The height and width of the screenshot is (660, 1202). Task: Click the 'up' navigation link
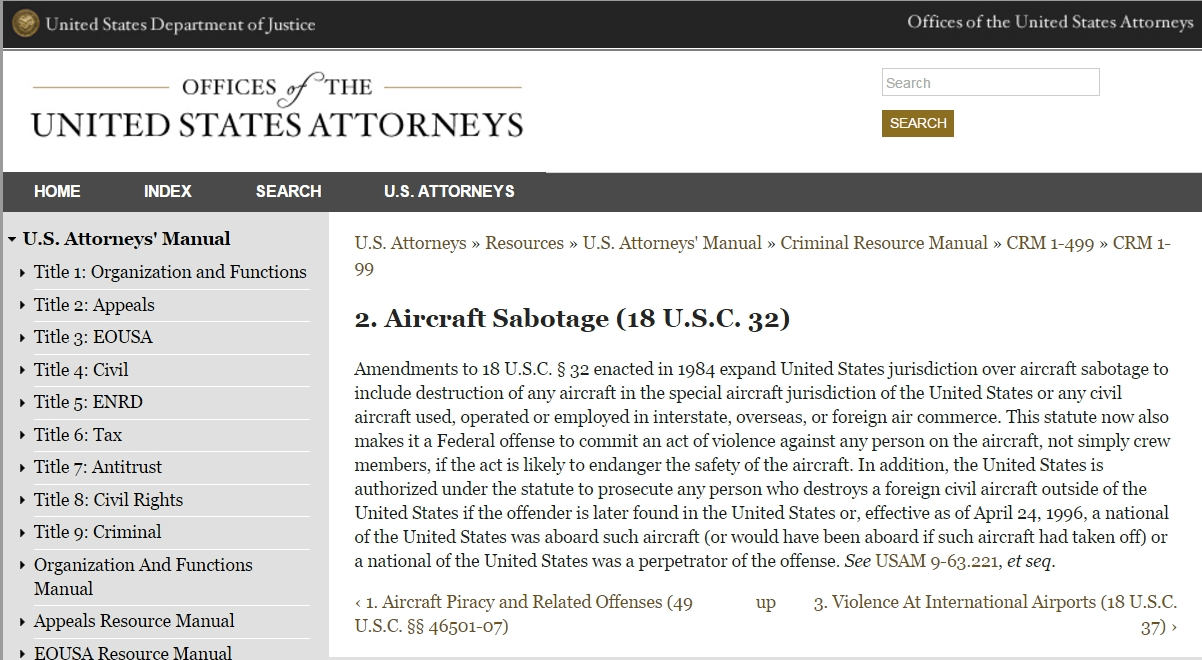point(766,602)
